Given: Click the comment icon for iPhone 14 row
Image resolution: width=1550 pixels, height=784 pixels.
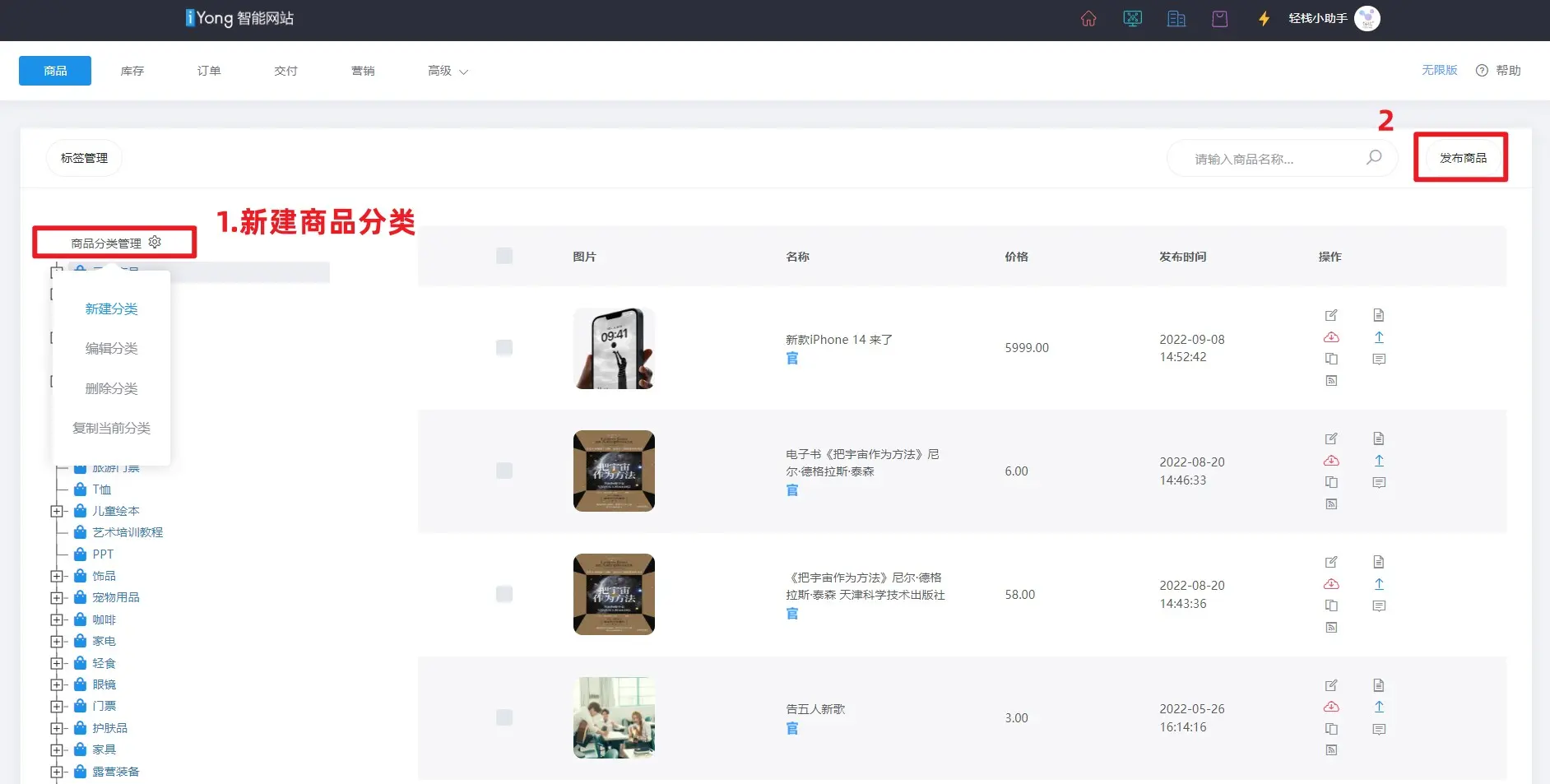Looking at the screenshot, I should pyautogui.click(x=1379, y=360).
